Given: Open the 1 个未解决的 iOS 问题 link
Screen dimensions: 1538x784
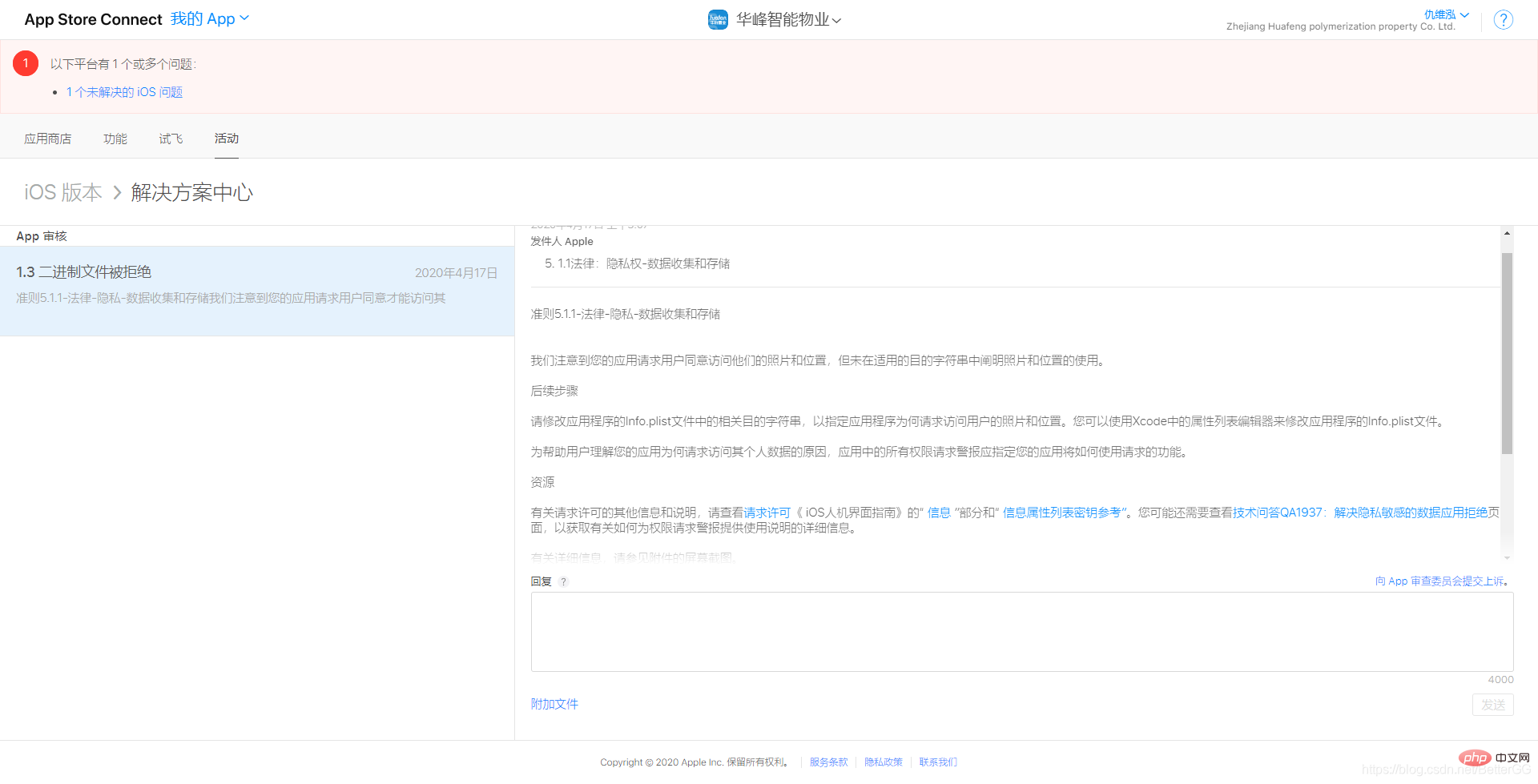Looking at the screenshot, I should [124, 92].
